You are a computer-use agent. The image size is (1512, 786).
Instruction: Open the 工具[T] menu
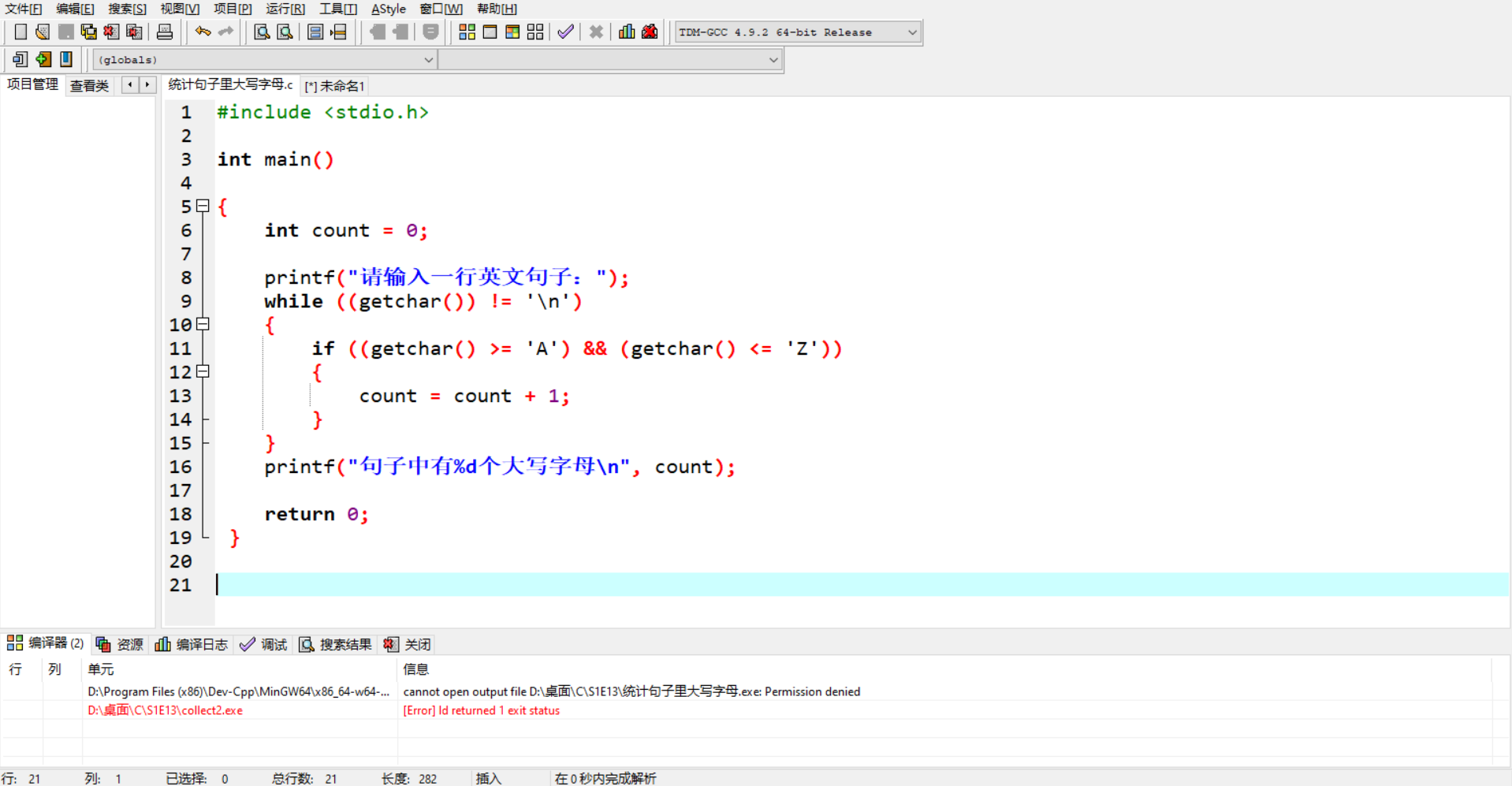(338, 9)
